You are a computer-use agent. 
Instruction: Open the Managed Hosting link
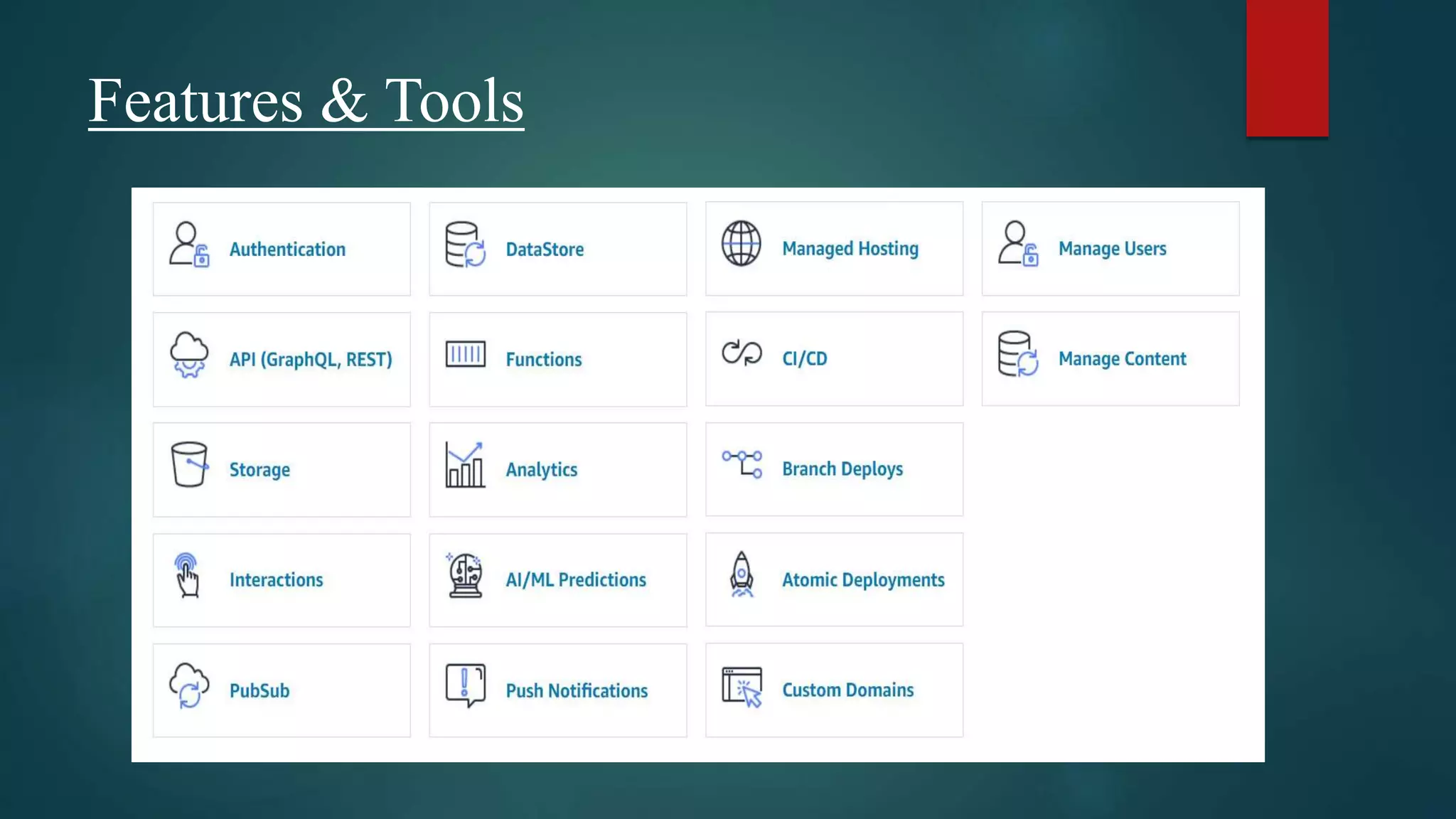(x=850, y=249)
